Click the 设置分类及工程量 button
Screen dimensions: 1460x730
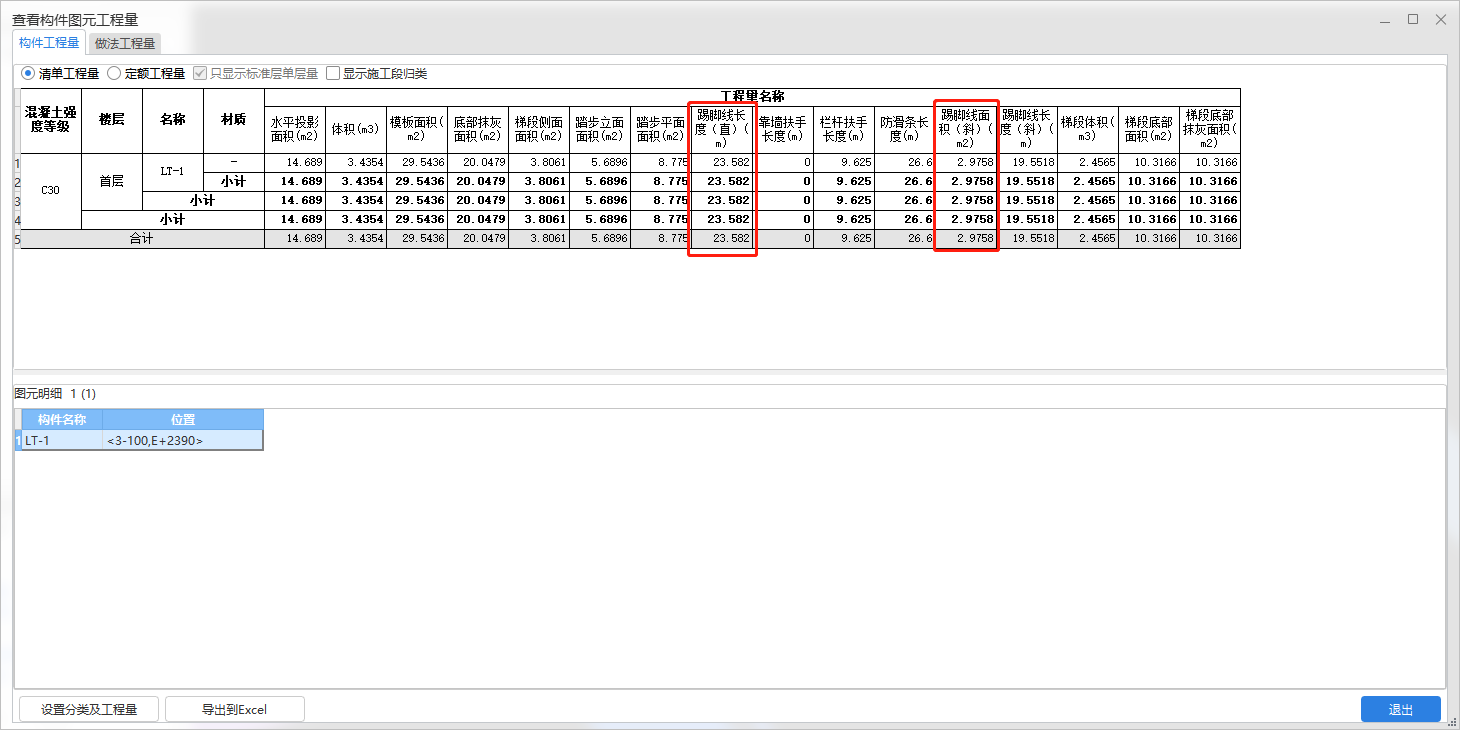coord(88,709)
